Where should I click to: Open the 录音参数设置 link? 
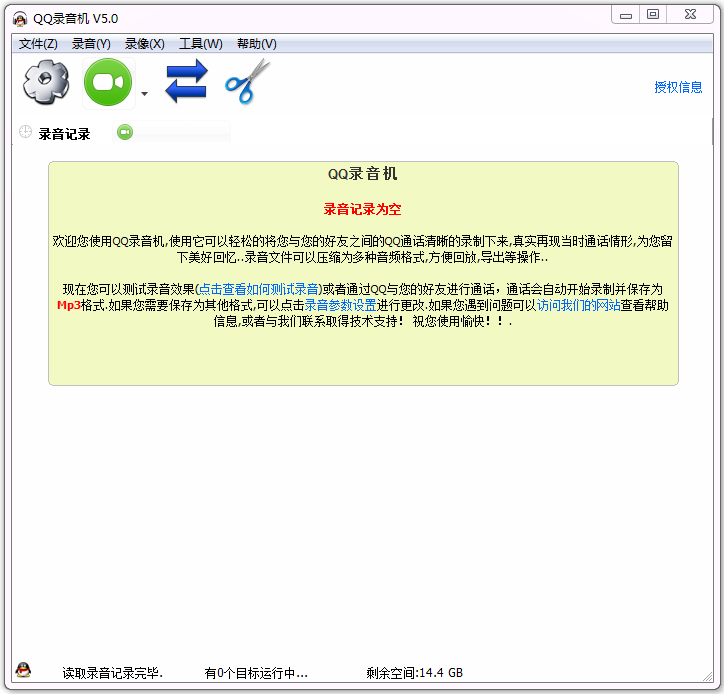click(340, 305)
